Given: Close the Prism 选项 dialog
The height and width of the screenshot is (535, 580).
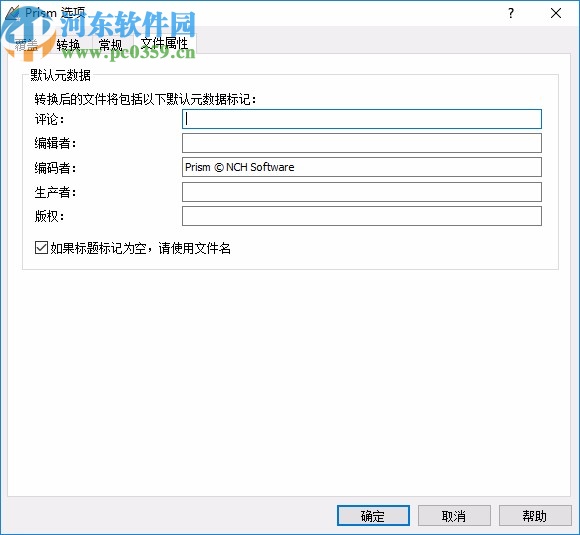Looking at the screenshot, I should pos(556,14).
